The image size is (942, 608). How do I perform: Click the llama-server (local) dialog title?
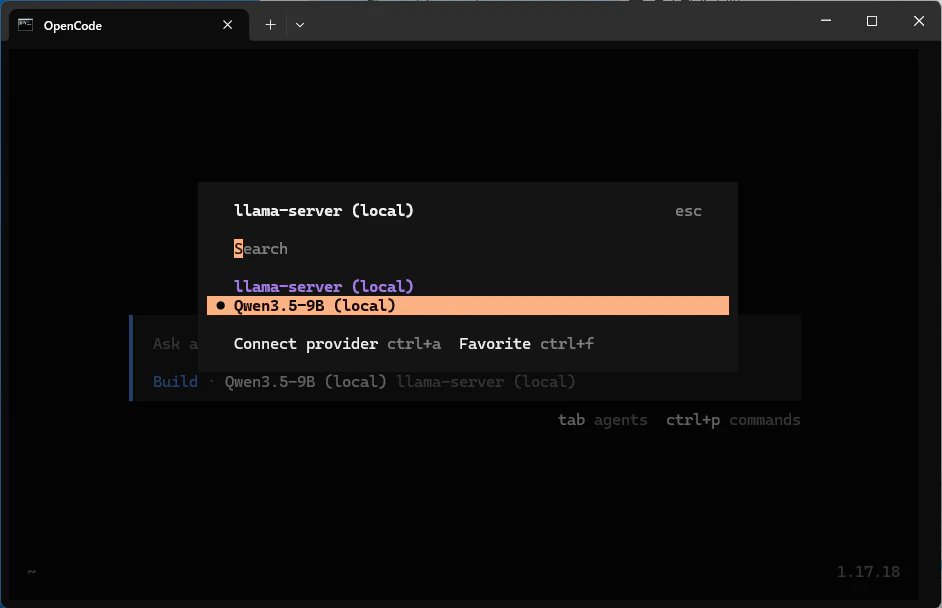click(323, 211)
